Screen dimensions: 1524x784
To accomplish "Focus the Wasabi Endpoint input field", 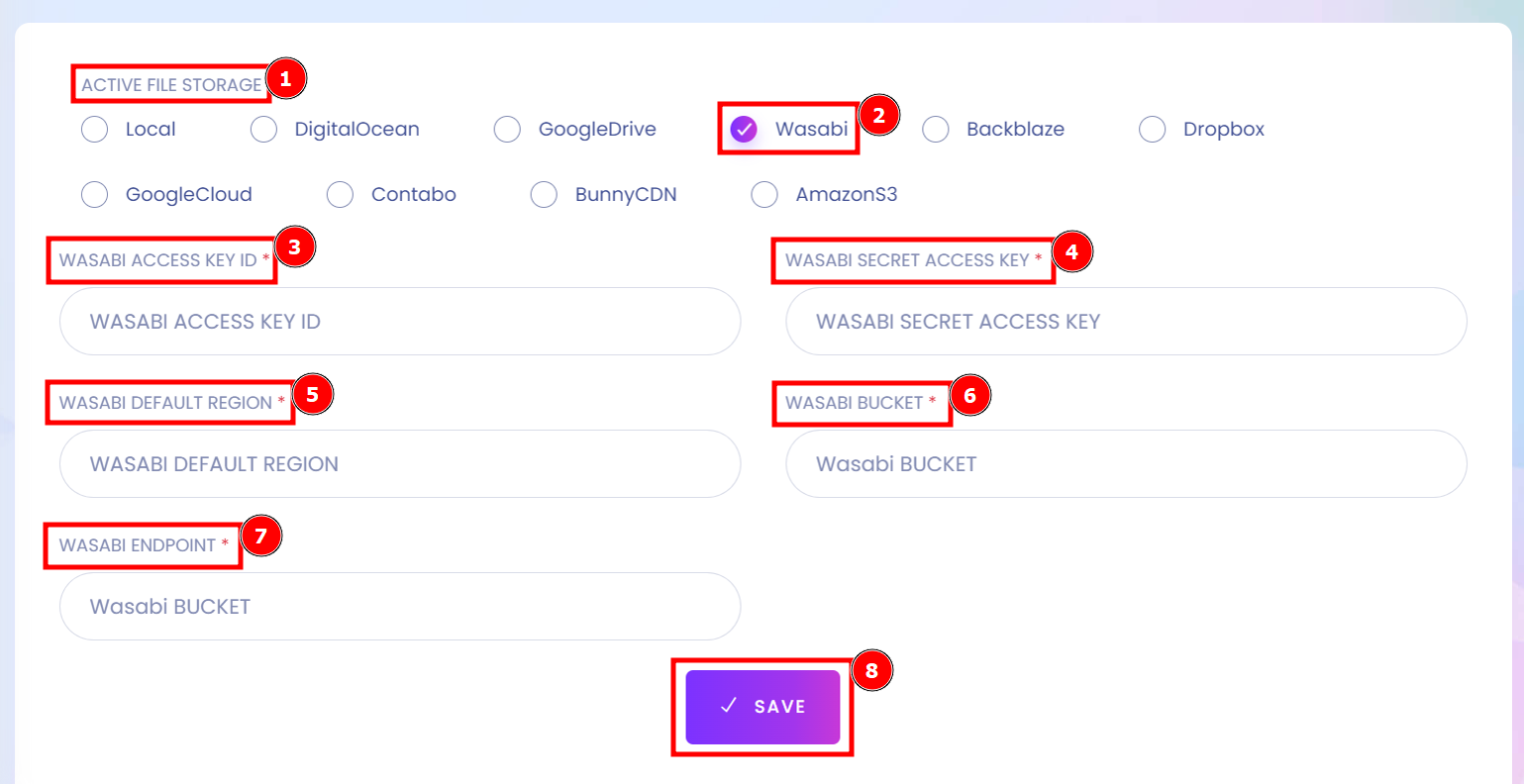I will tap(400, 606).
